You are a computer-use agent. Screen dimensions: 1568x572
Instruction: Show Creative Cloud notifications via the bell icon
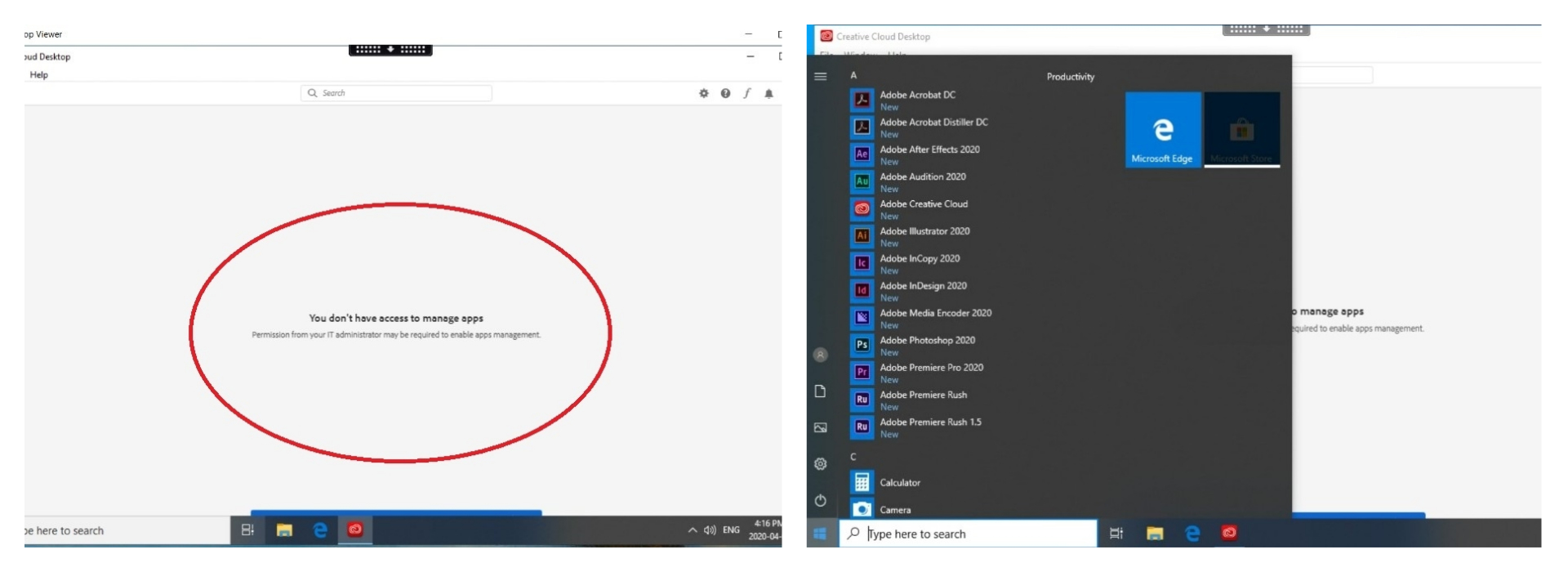[x=768, y=93]
